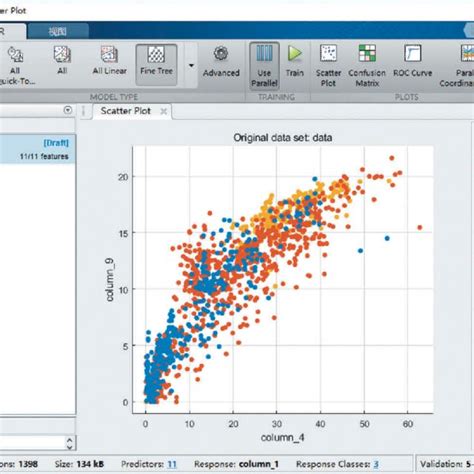Expand the model type gallery dropdown arrow

(191, 65)
